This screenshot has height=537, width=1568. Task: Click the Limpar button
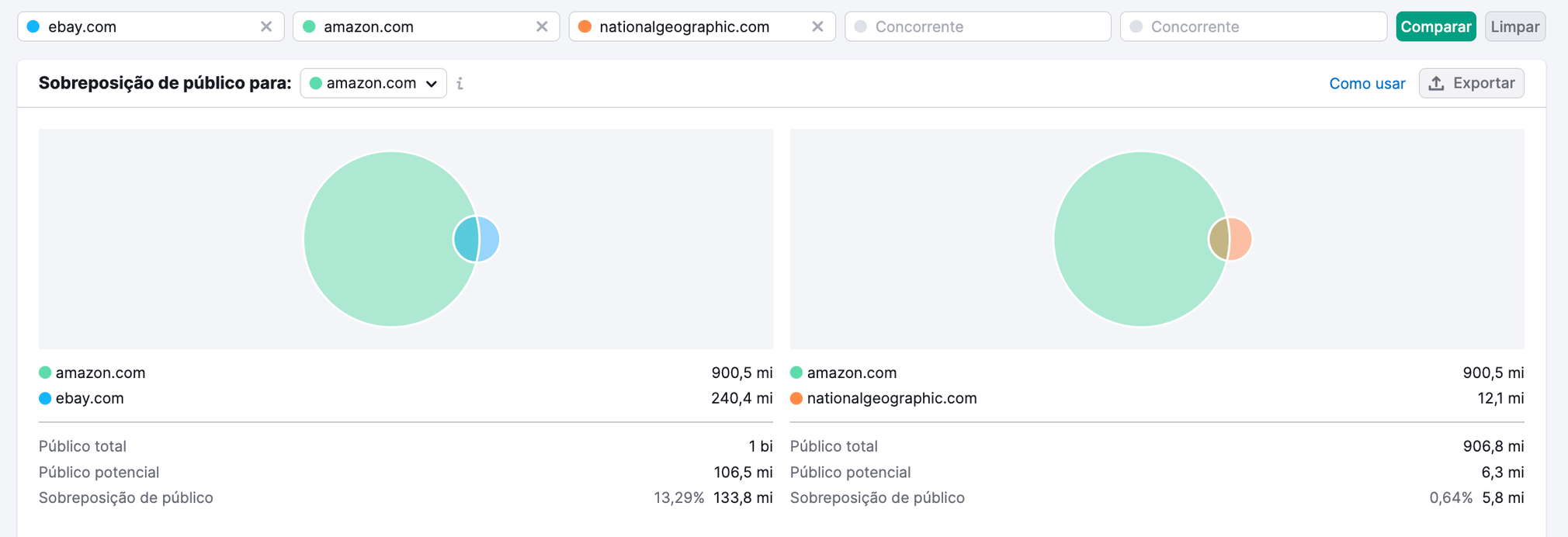1515,26
